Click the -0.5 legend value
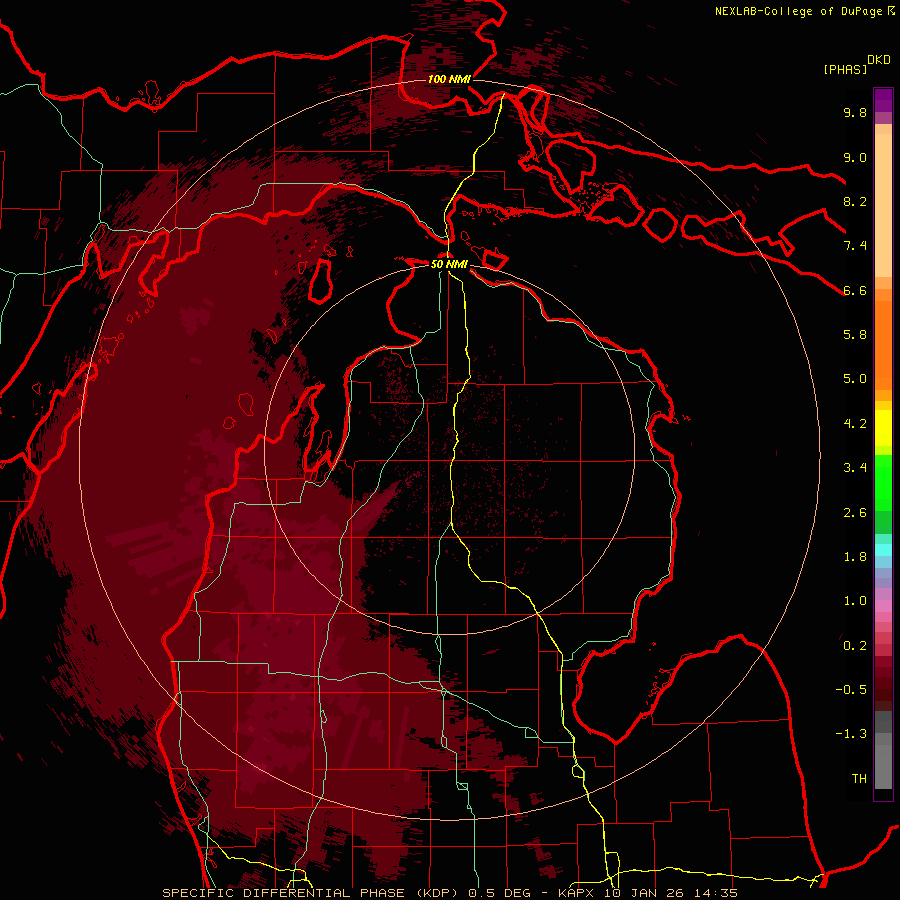Screen dimensions: 900x900 tap(851, 690)
